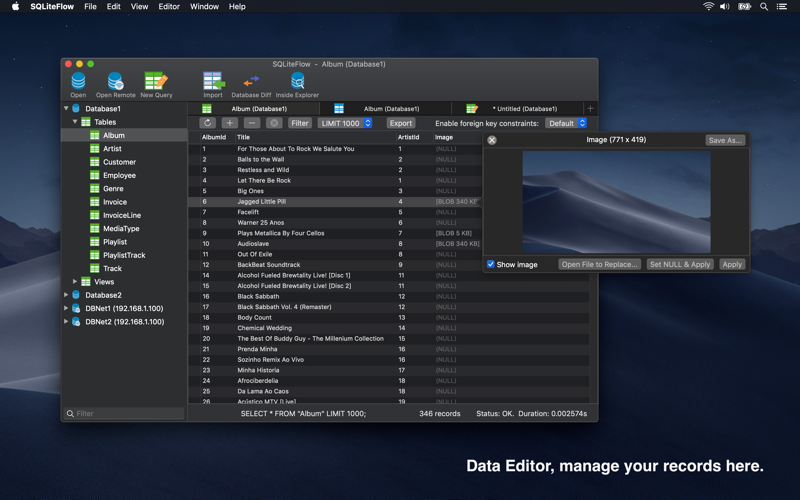
Task: Select the Playlist table in sidebar
Action: pyautogui.click(x=115, y=241)
